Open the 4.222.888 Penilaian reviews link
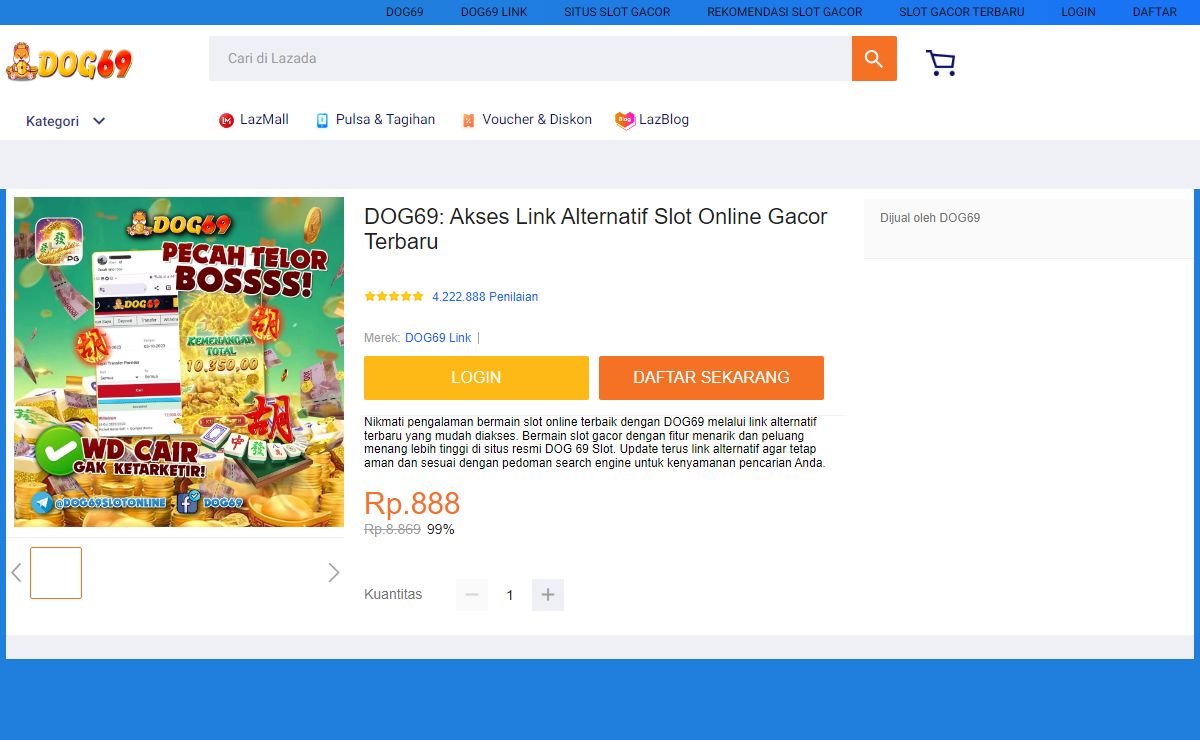 tap(485, 297)
